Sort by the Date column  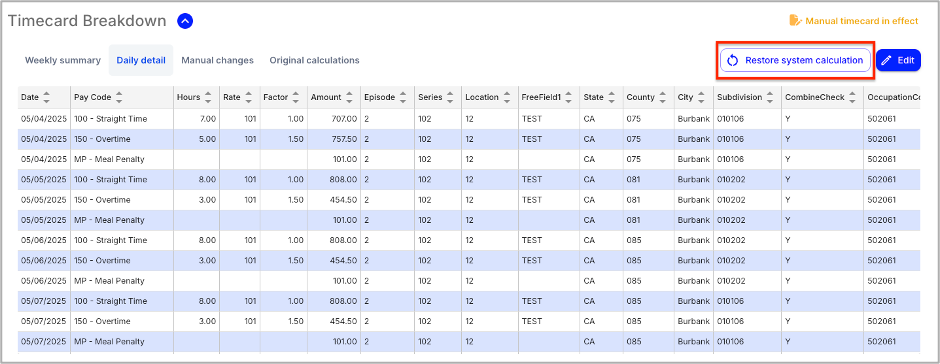pyautogui.click(x=46, y=97)
